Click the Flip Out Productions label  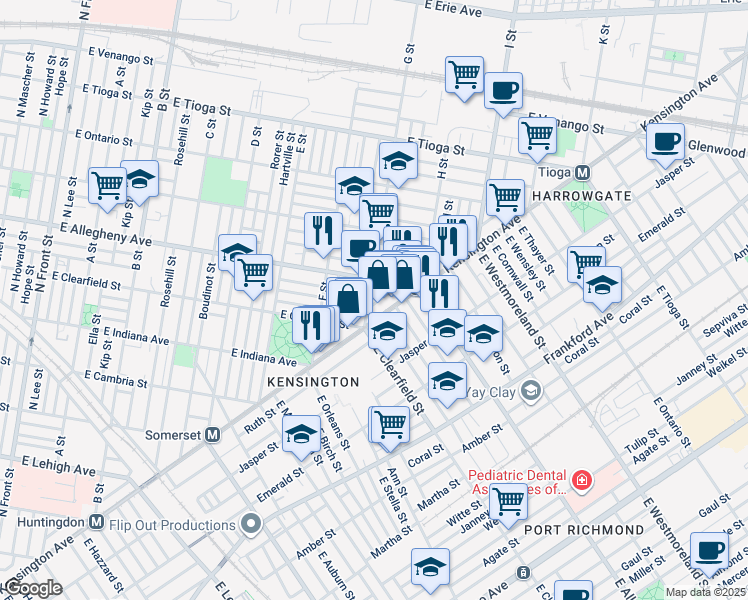point(172,525)
